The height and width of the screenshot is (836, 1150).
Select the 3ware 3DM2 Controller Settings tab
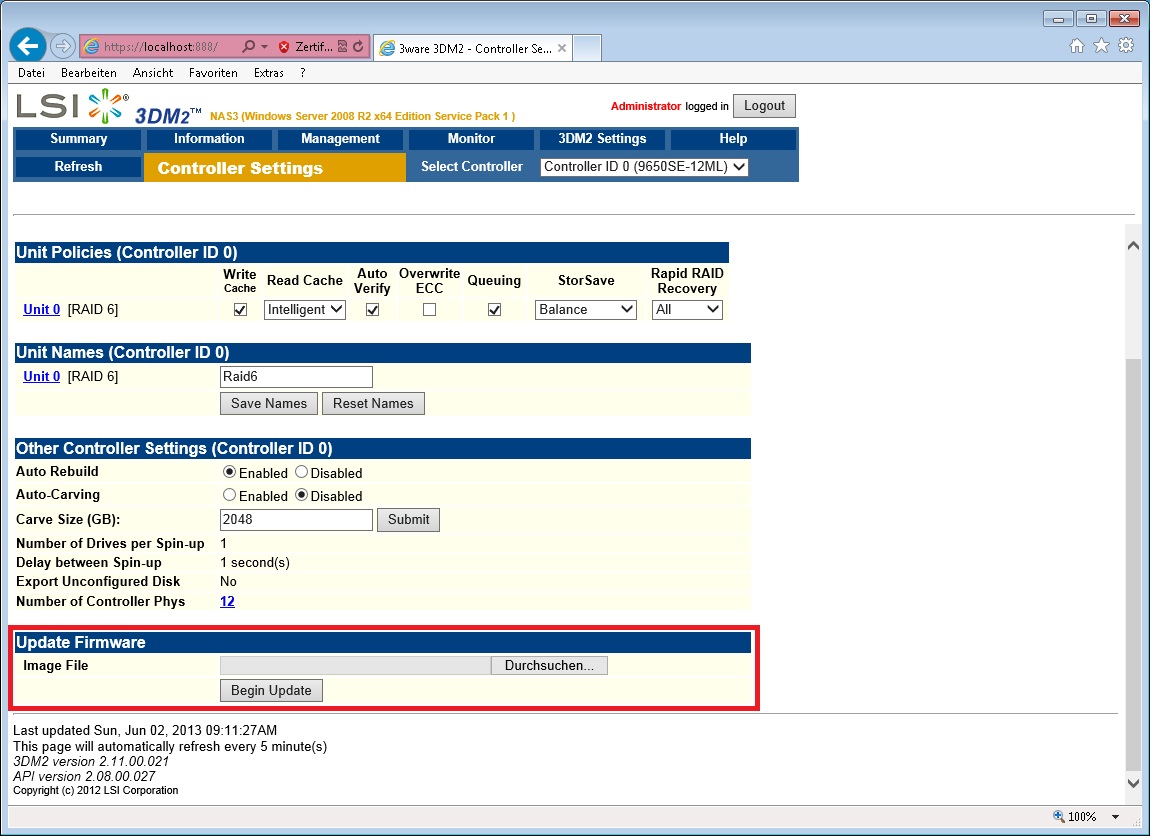(473, 48)
